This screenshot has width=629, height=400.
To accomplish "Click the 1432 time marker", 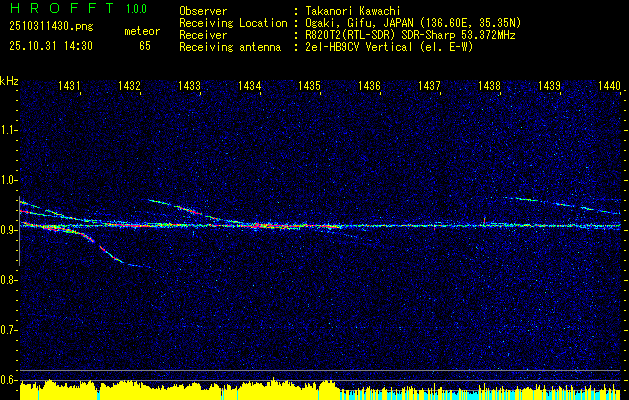I will (x=130, y=85).
